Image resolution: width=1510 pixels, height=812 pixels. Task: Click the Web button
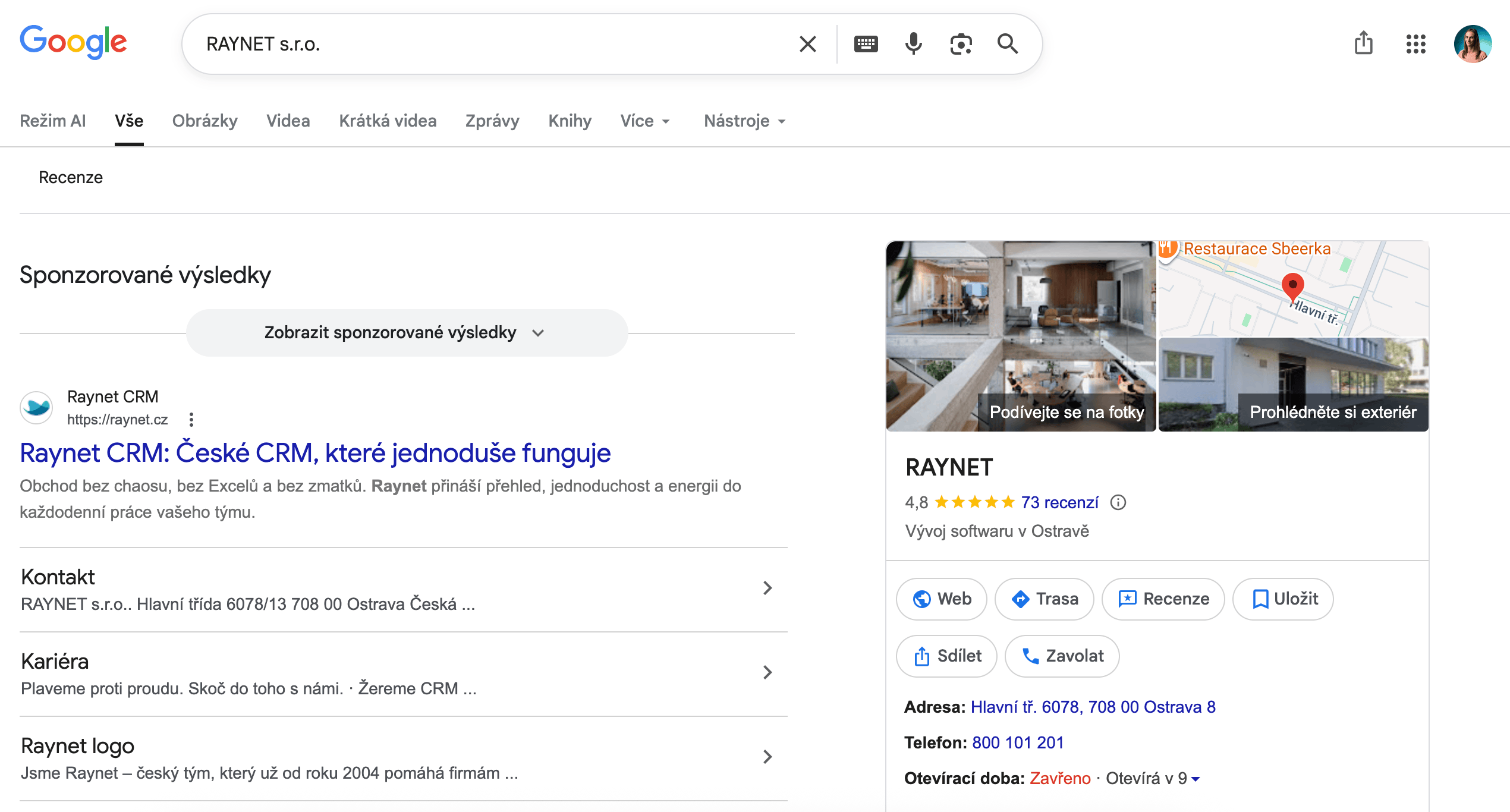click(x=942, y=599)
